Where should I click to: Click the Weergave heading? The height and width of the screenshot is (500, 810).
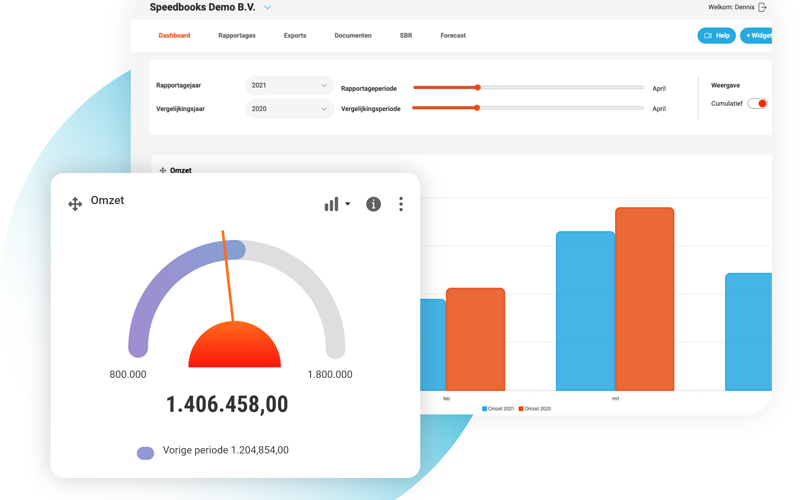(725, 85)
